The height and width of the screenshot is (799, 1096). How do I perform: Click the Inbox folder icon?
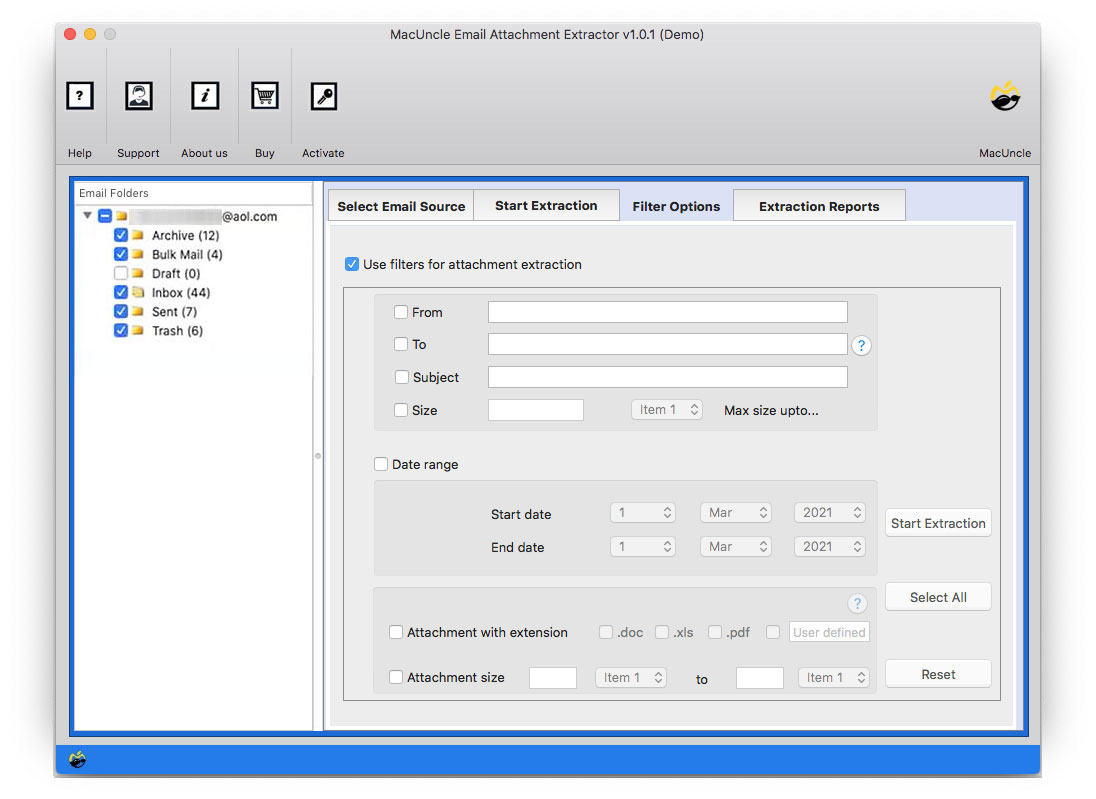tap(138, 292)
